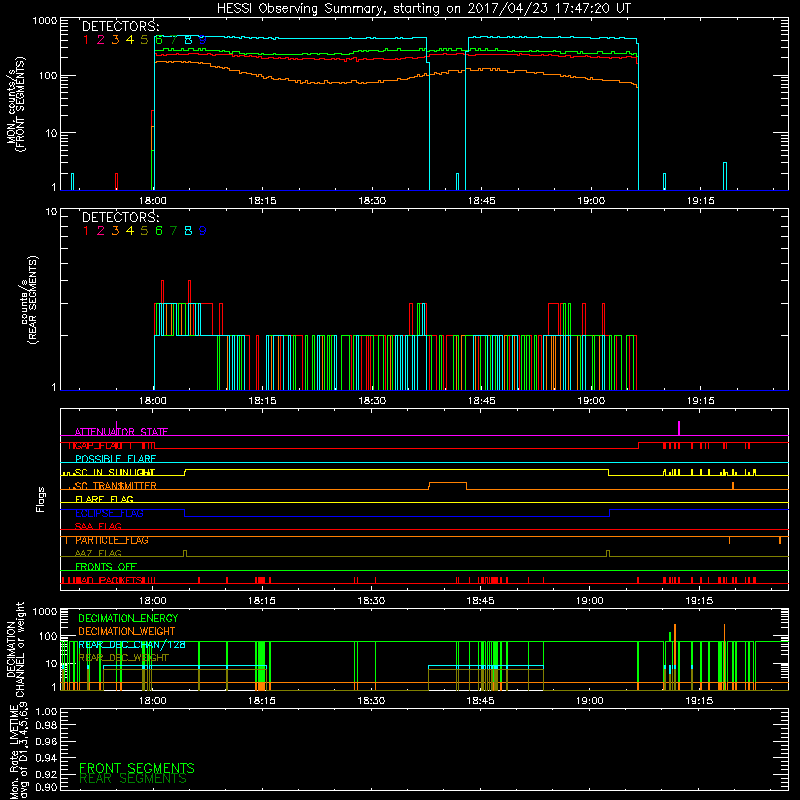Click 1000 y-axis value on front segments plot
The width and height of the screenshot is (800, 800).
click(x=44, y=21)
